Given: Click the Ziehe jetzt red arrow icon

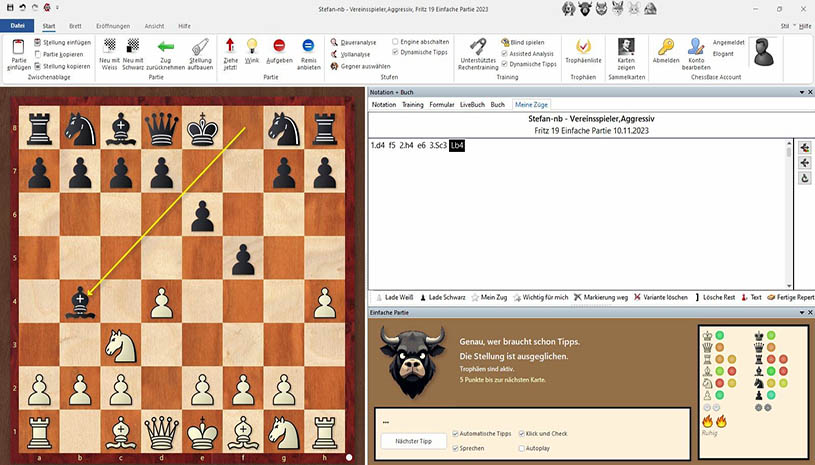Looking at the screenshot, I should point(230,46).
